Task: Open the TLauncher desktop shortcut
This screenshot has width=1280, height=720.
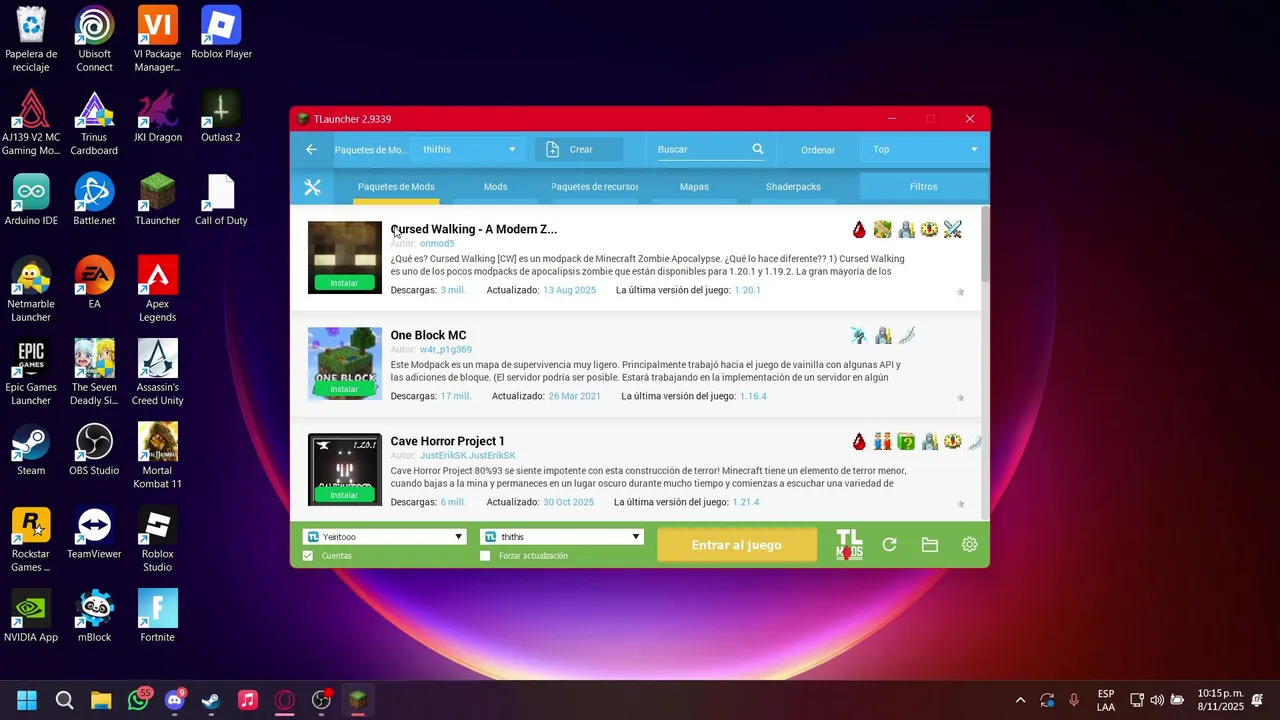Action: coord(157,200)
